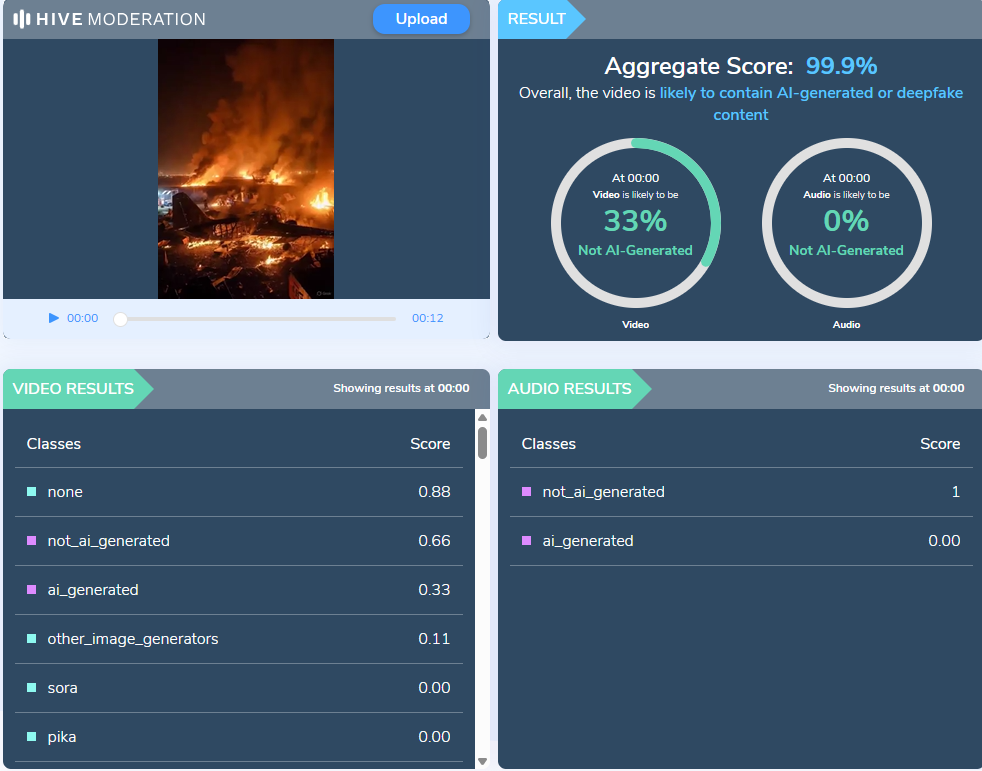This screenshot has height=771, width=982.
Task: Click the video results scrollbar thumb
Action: 482,442
